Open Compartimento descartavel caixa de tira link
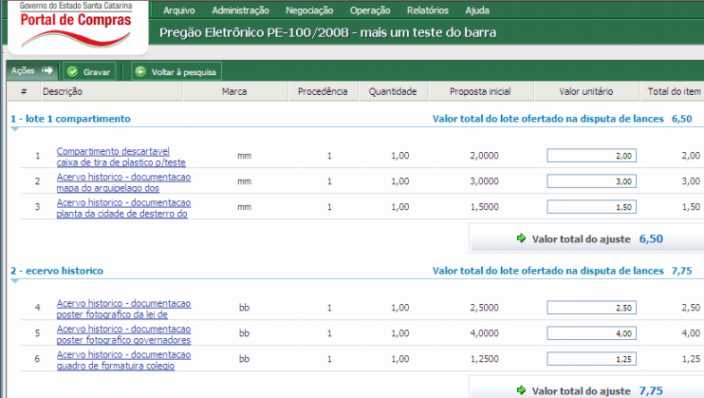704x398 pixels. pos(121,157)
